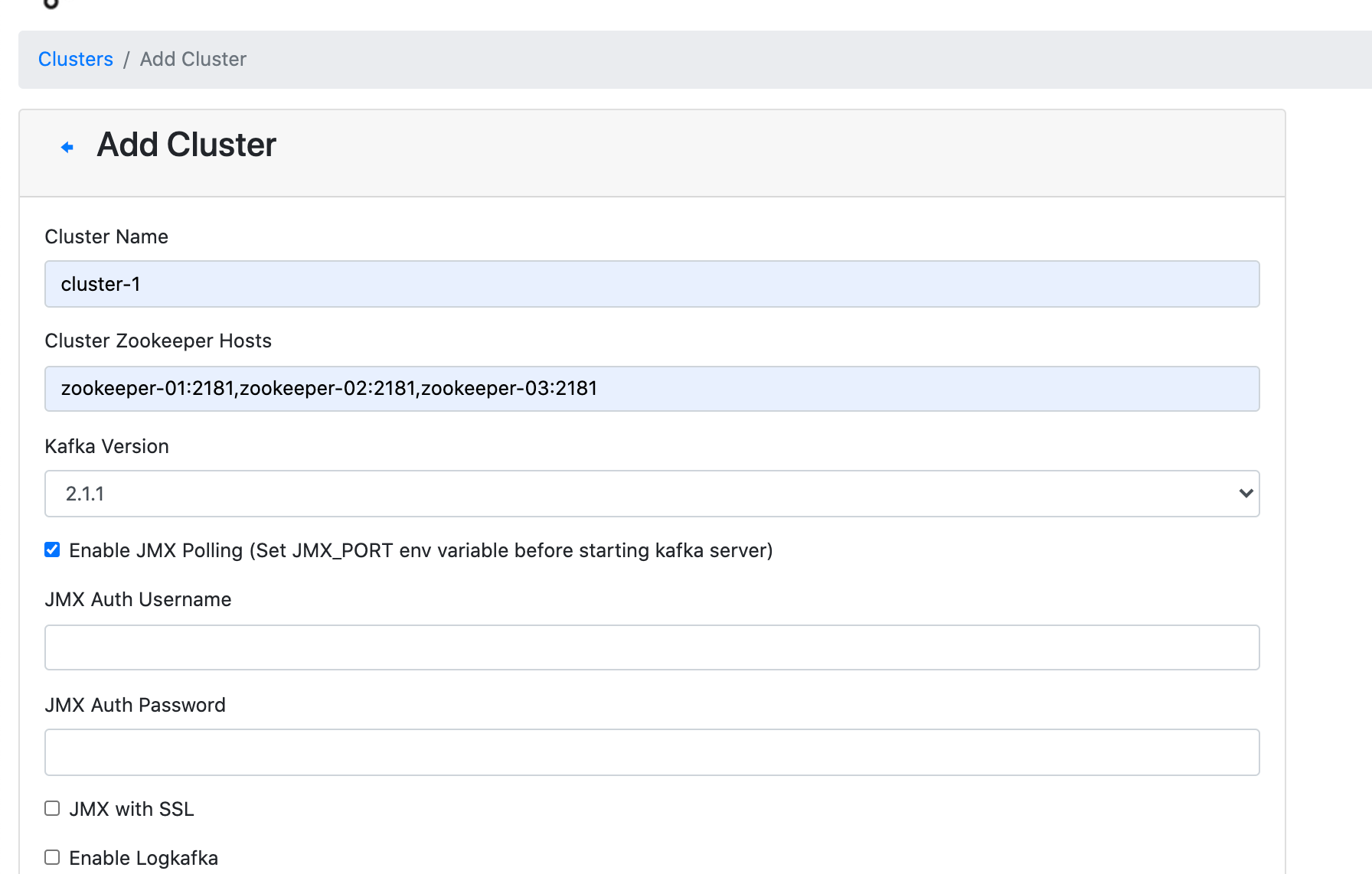The image size is (1372, 874).
Task: Enable the JMX with SSL option
Action: point(51,807)
